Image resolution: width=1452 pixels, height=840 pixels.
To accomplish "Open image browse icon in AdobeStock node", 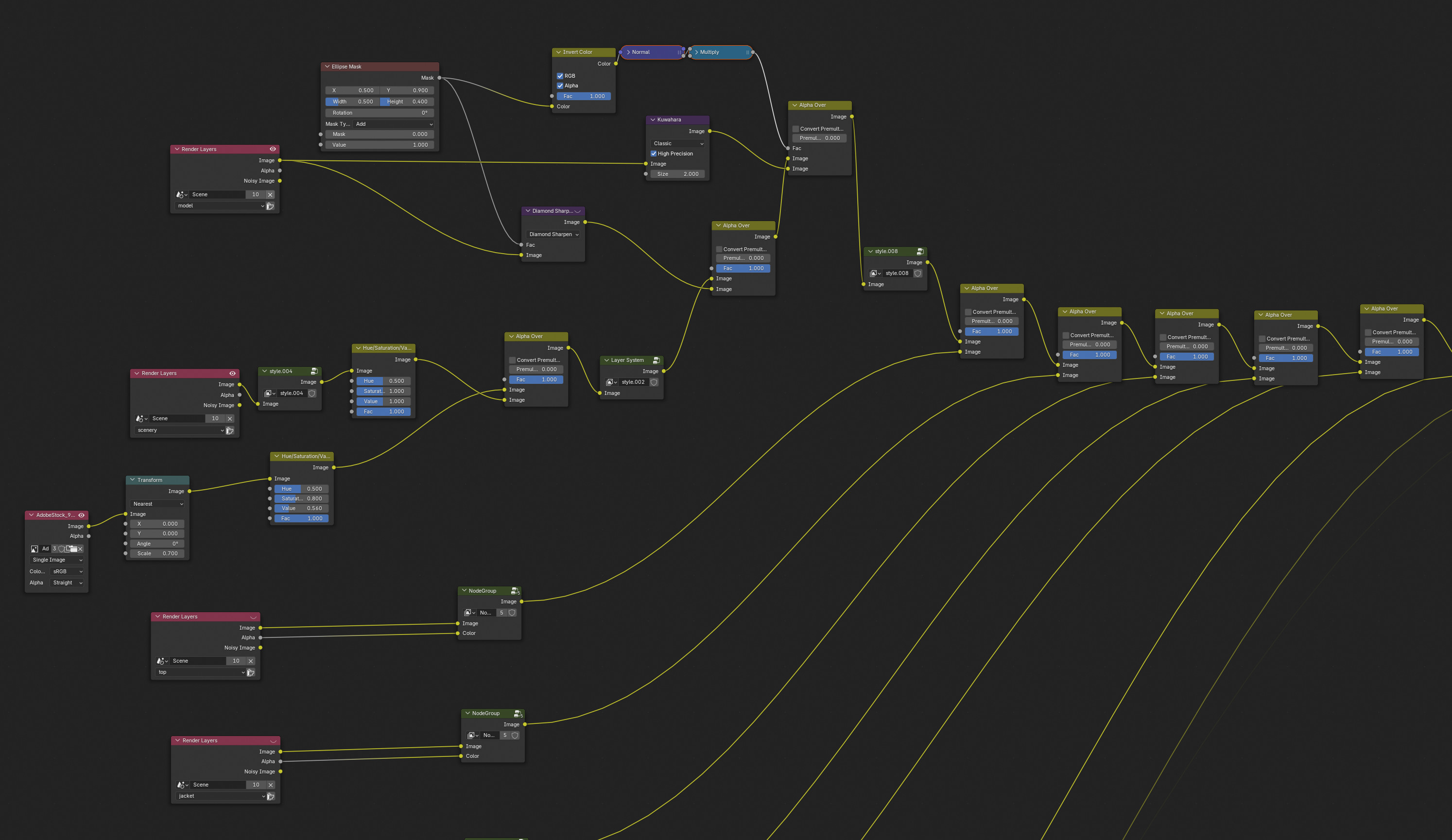I will point(35,549).
